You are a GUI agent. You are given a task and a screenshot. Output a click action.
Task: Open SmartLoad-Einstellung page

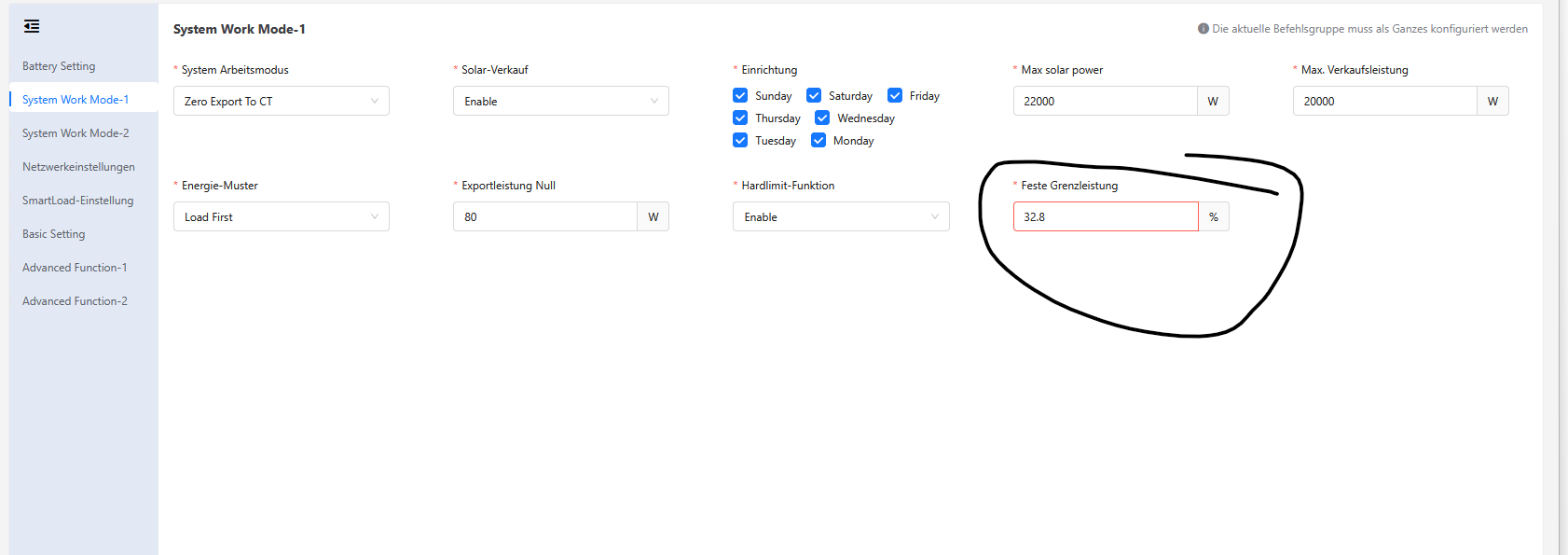click(x=77, y=201)
